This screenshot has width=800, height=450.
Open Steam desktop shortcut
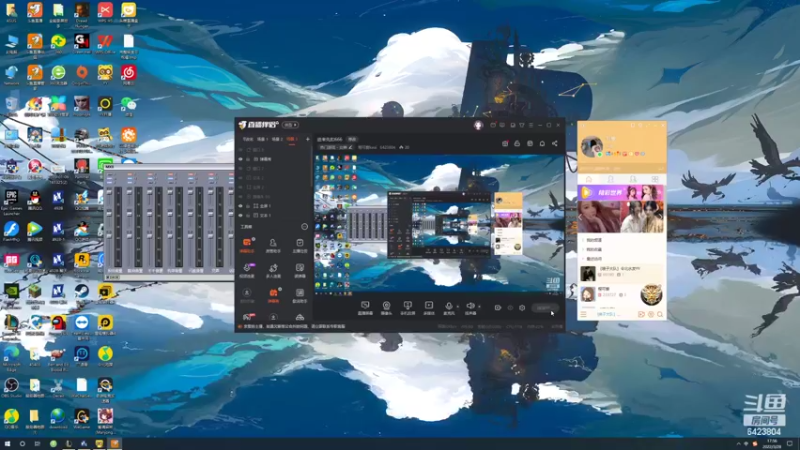[x=82, y=293]
